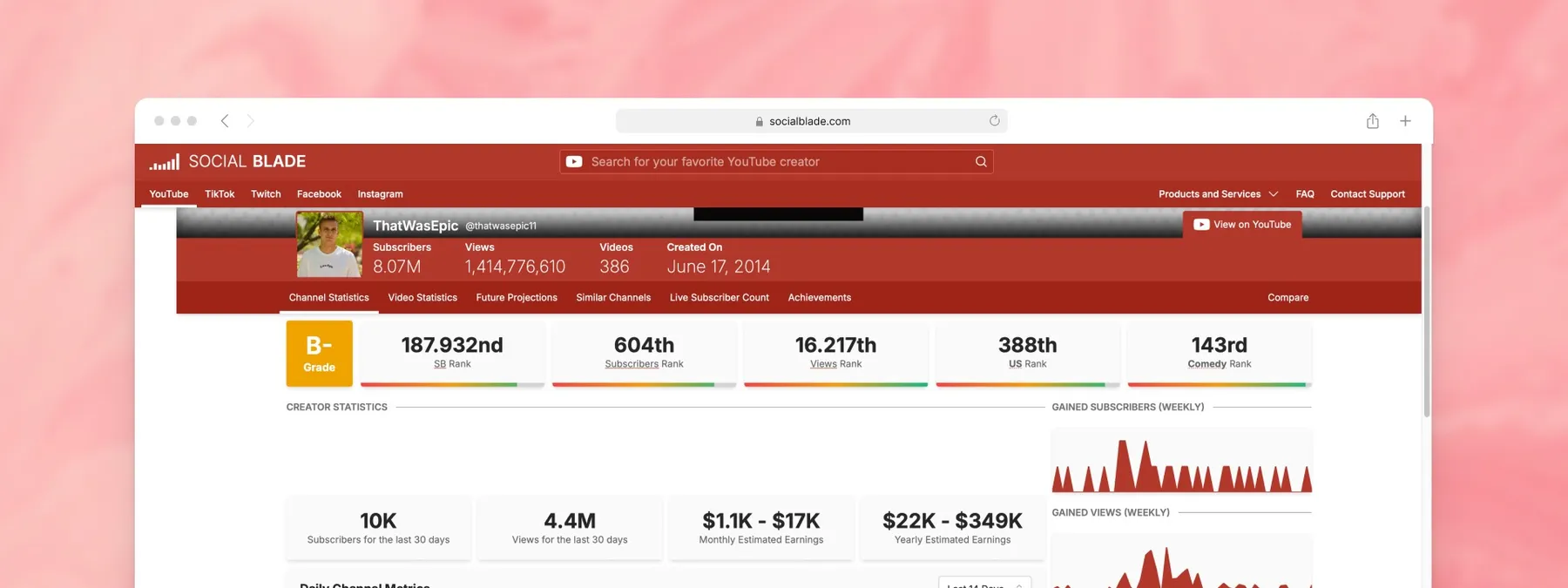Click the Gained Subscribers weekly chart

point(1181,461)
